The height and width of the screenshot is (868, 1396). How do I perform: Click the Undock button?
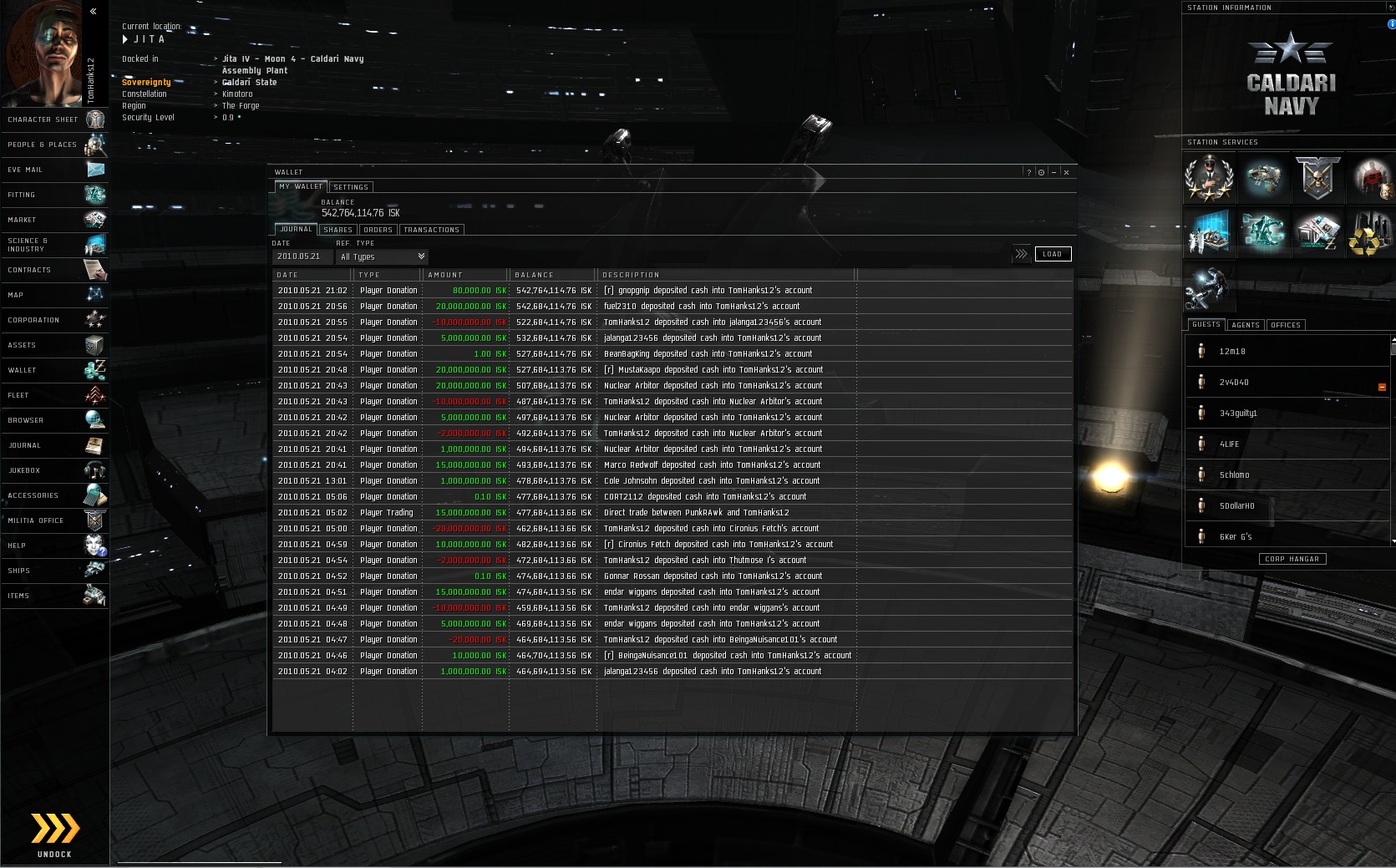click(55, 835)
